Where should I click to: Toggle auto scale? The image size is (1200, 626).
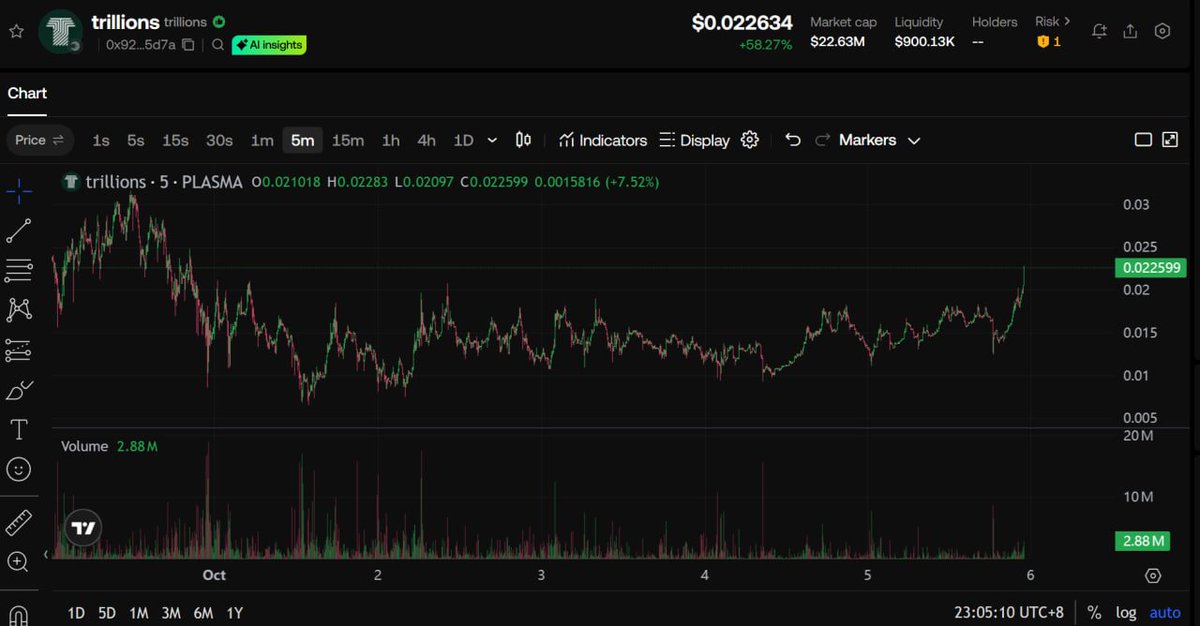coord(1165,612)
